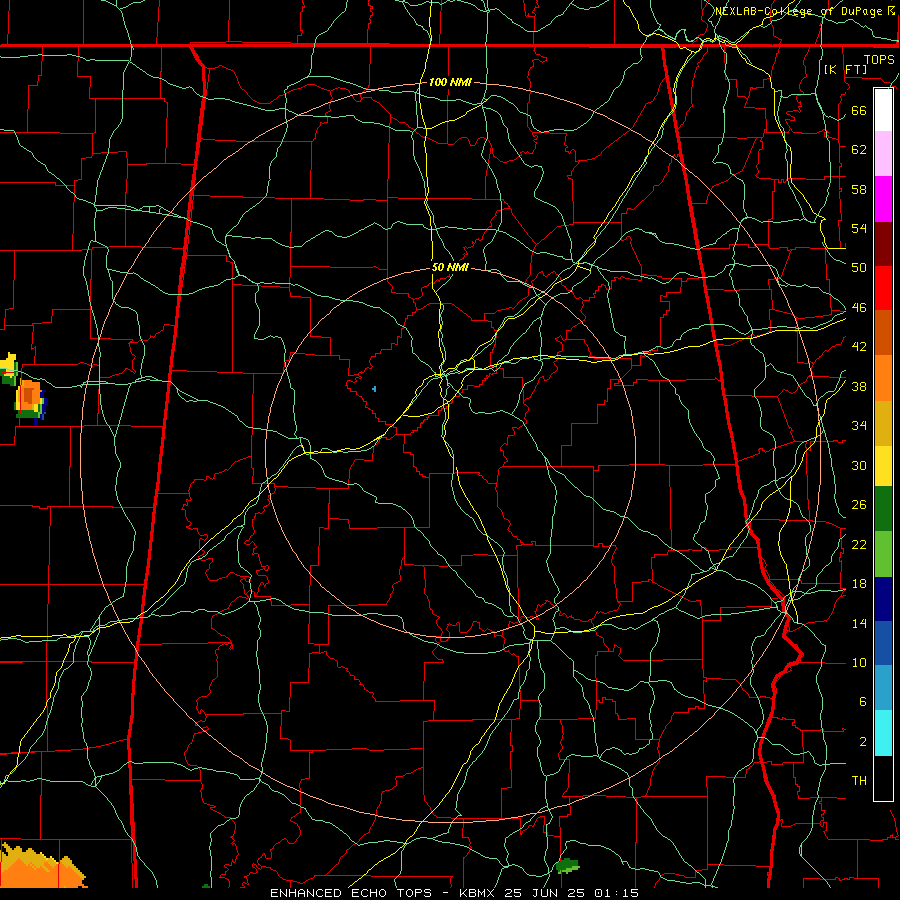Click the "TOPS" legend title
900x900 pixels.
tap(879, 60)
